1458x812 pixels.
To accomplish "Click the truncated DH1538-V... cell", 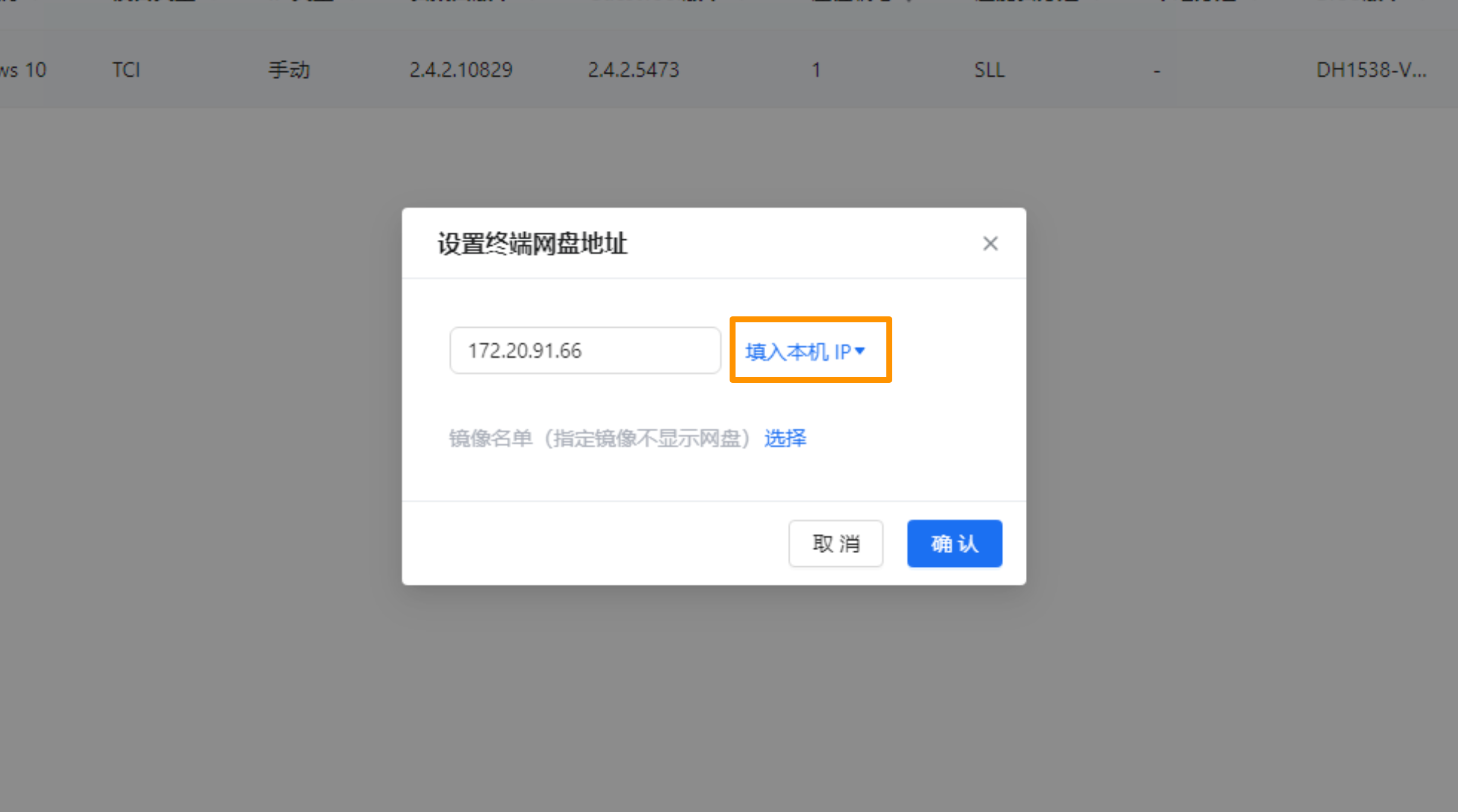I will (1371, 70).
